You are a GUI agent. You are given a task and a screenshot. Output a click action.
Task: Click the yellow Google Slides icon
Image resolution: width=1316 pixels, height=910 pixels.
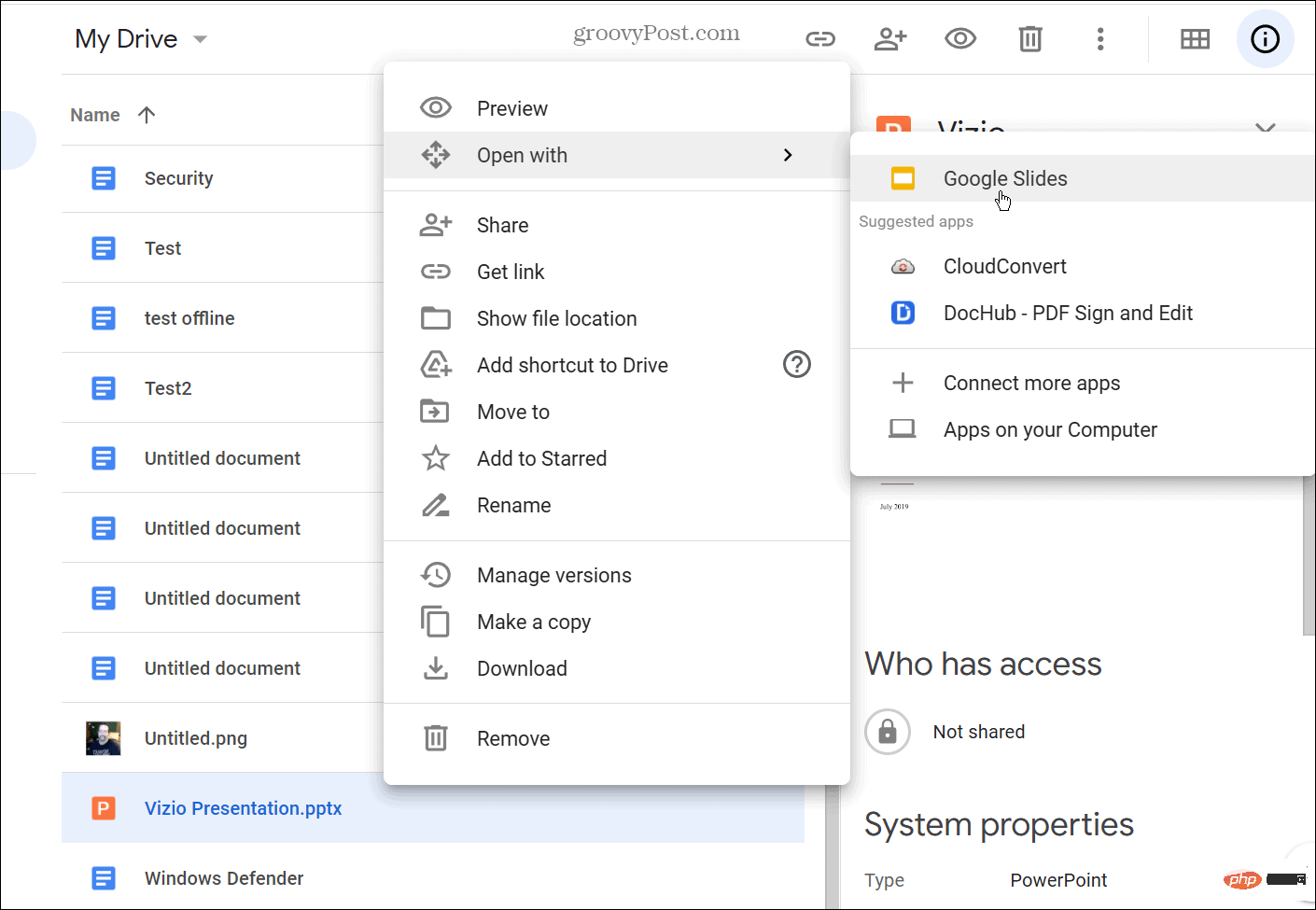tap(903, 178)
